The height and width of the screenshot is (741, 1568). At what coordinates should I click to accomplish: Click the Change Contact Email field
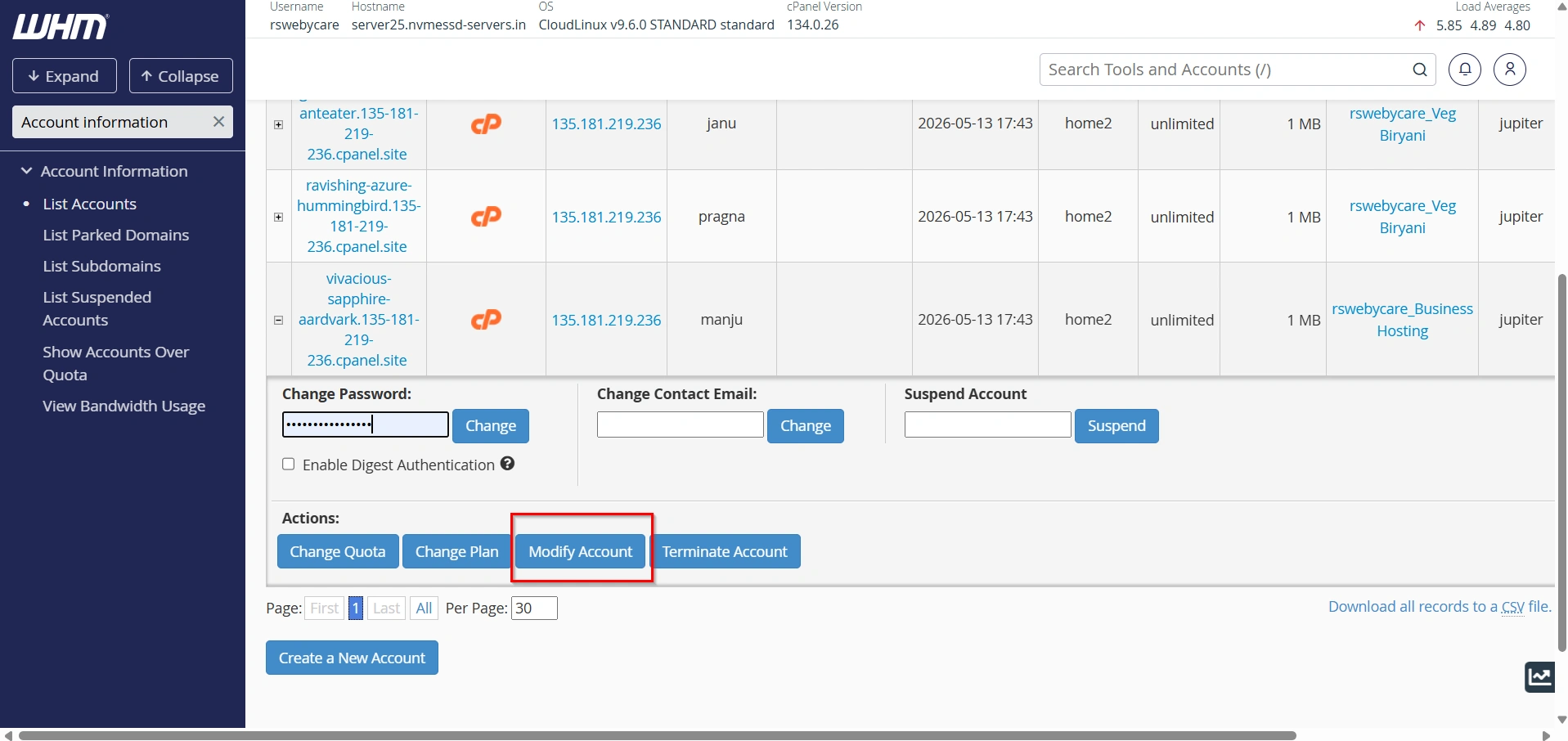point(681,424)
